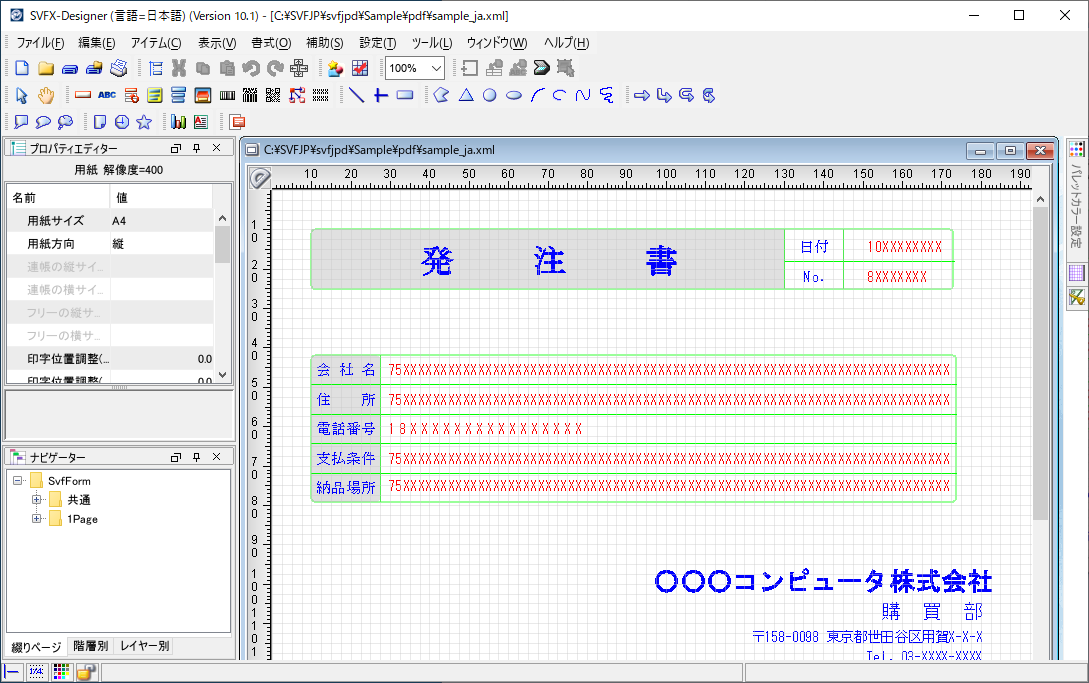Close the ナビゲーター panel

217,456
